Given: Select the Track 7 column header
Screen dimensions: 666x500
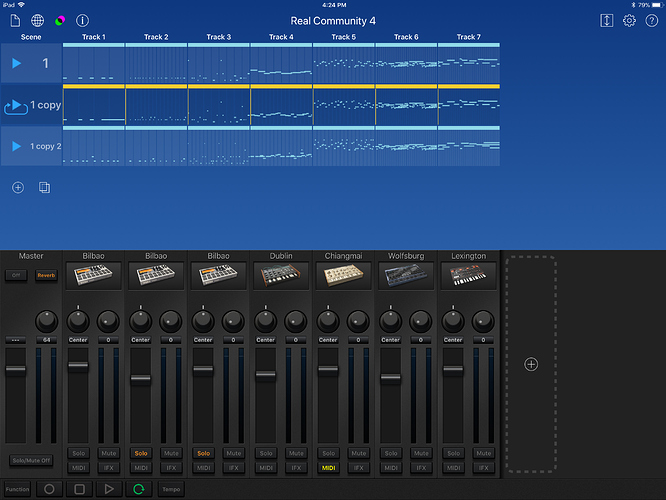Looking at the screenshot, I should click(468, 37).
